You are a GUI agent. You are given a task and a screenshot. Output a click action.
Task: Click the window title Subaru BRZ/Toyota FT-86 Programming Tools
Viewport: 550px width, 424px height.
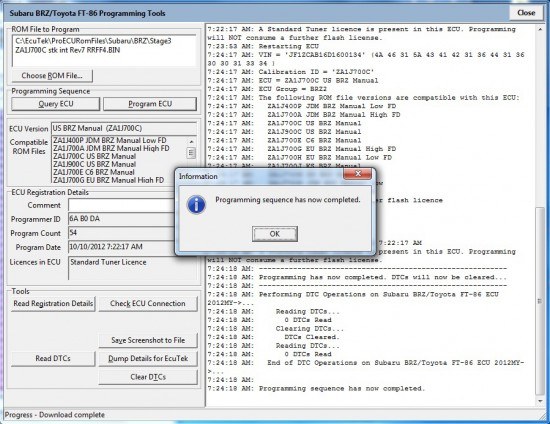tap(87, 13)
